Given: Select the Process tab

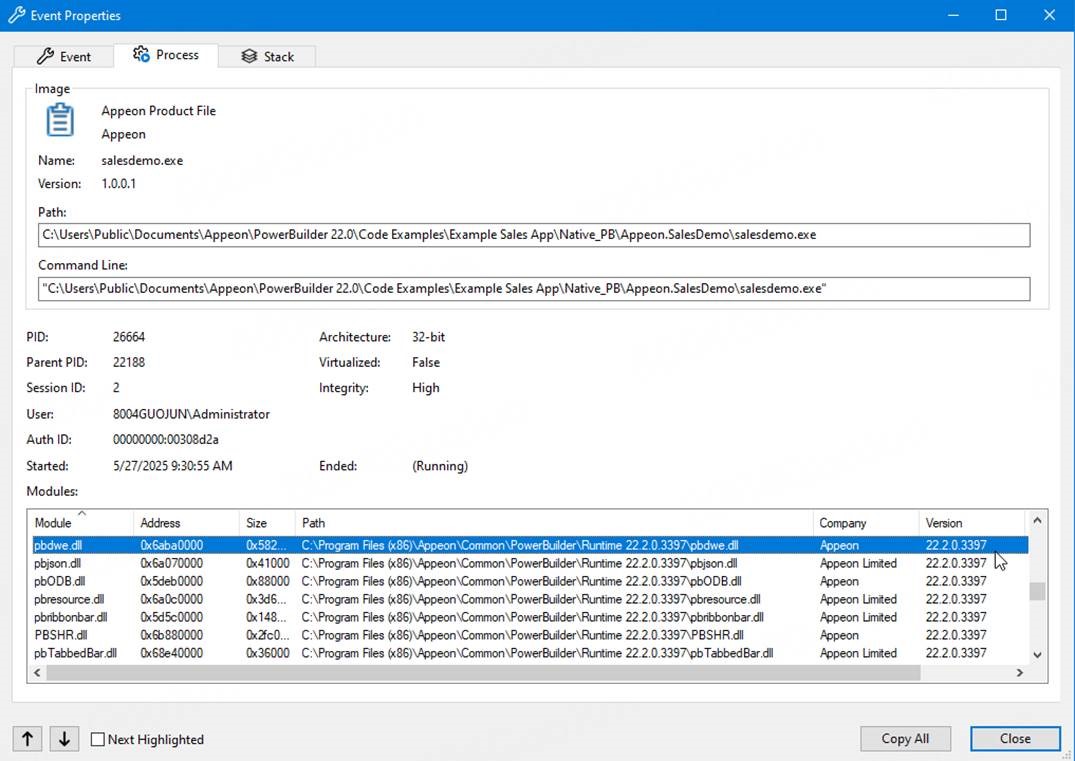Looking at the screenshot, I should (166, 55).
